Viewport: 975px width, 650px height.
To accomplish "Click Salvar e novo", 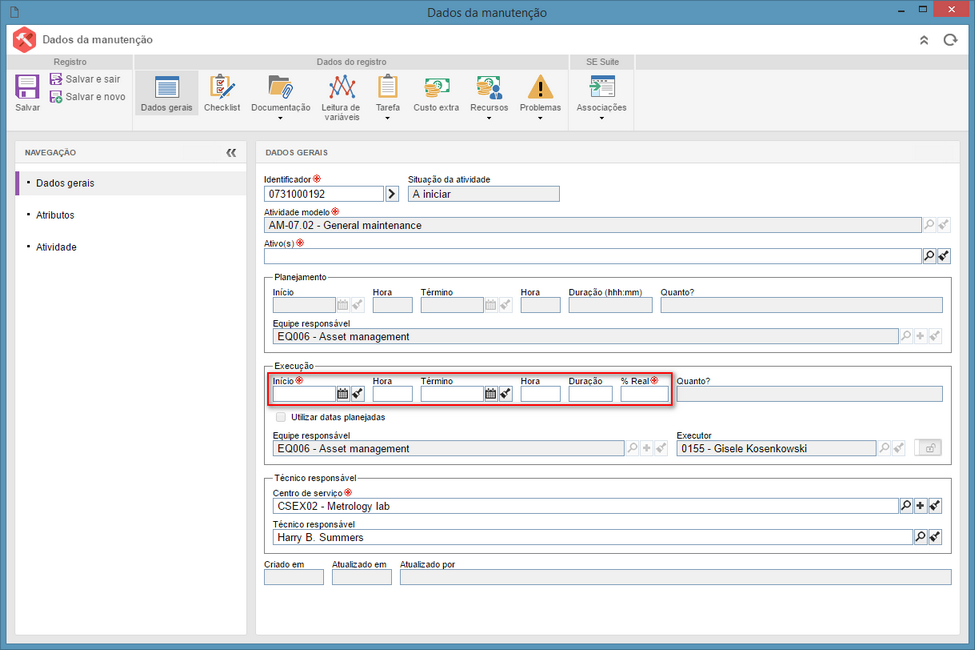I will pos(88,96).
